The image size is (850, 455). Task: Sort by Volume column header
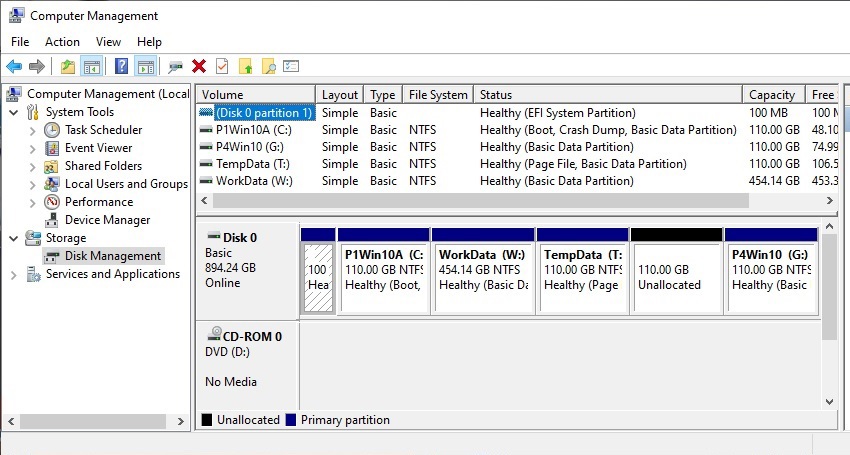pyautogui.click(x=255, y=94)
